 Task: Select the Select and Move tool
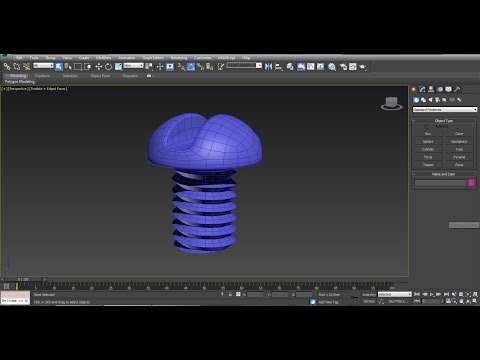point(99,67)
